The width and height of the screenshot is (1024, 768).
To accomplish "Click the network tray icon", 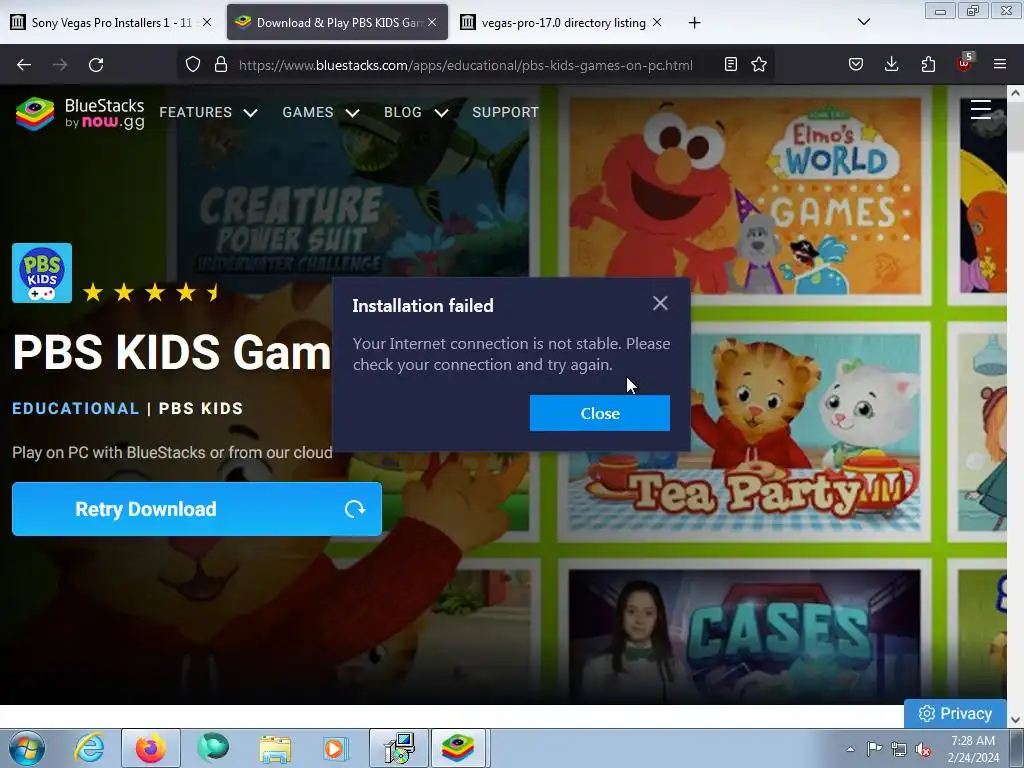I will [899, 749].
